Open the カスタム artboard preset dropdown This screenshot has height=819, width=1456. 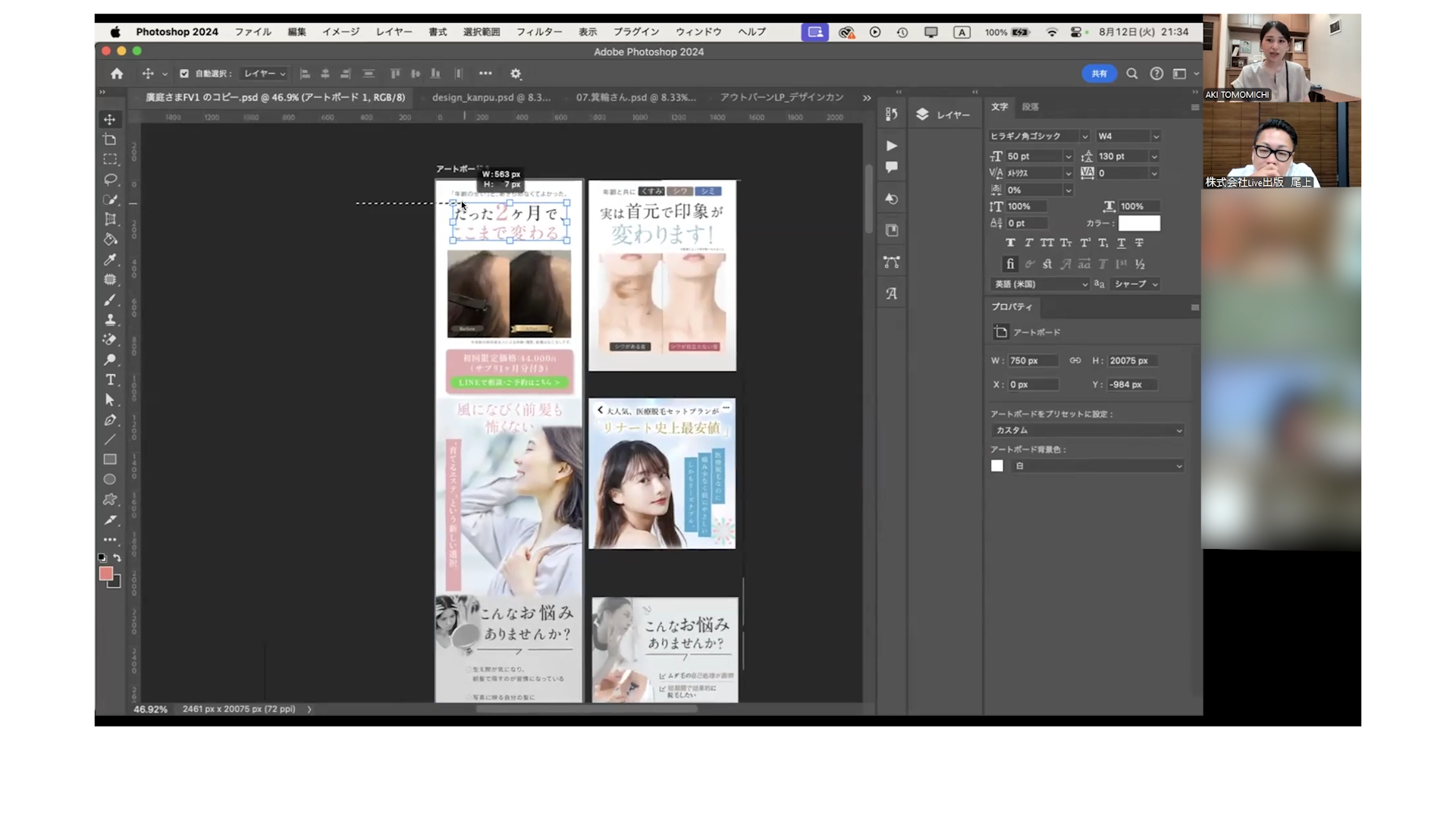1087,430
